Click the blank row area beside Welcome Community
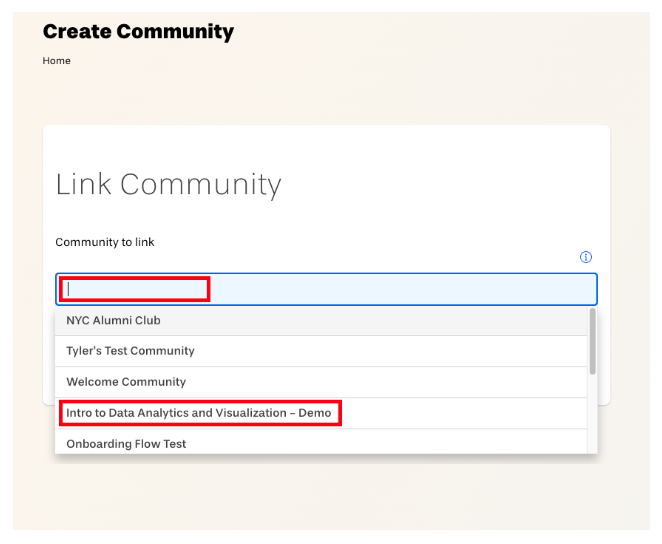This screenshot has width=662, height=544. [384, 382]
